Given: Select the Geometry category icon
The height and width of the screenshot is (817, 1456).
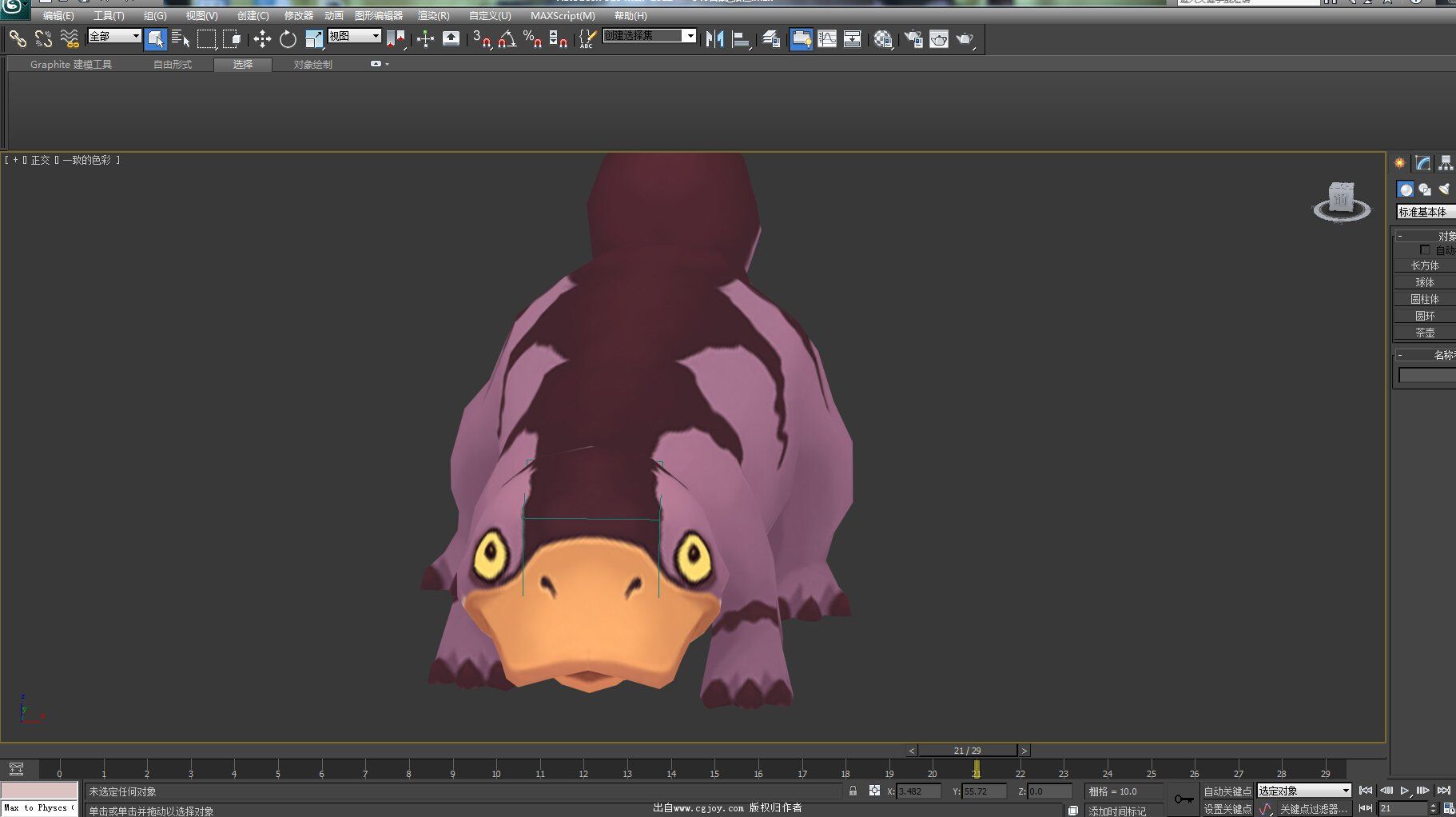Looking at the screenshot, I should point(1406,189).
